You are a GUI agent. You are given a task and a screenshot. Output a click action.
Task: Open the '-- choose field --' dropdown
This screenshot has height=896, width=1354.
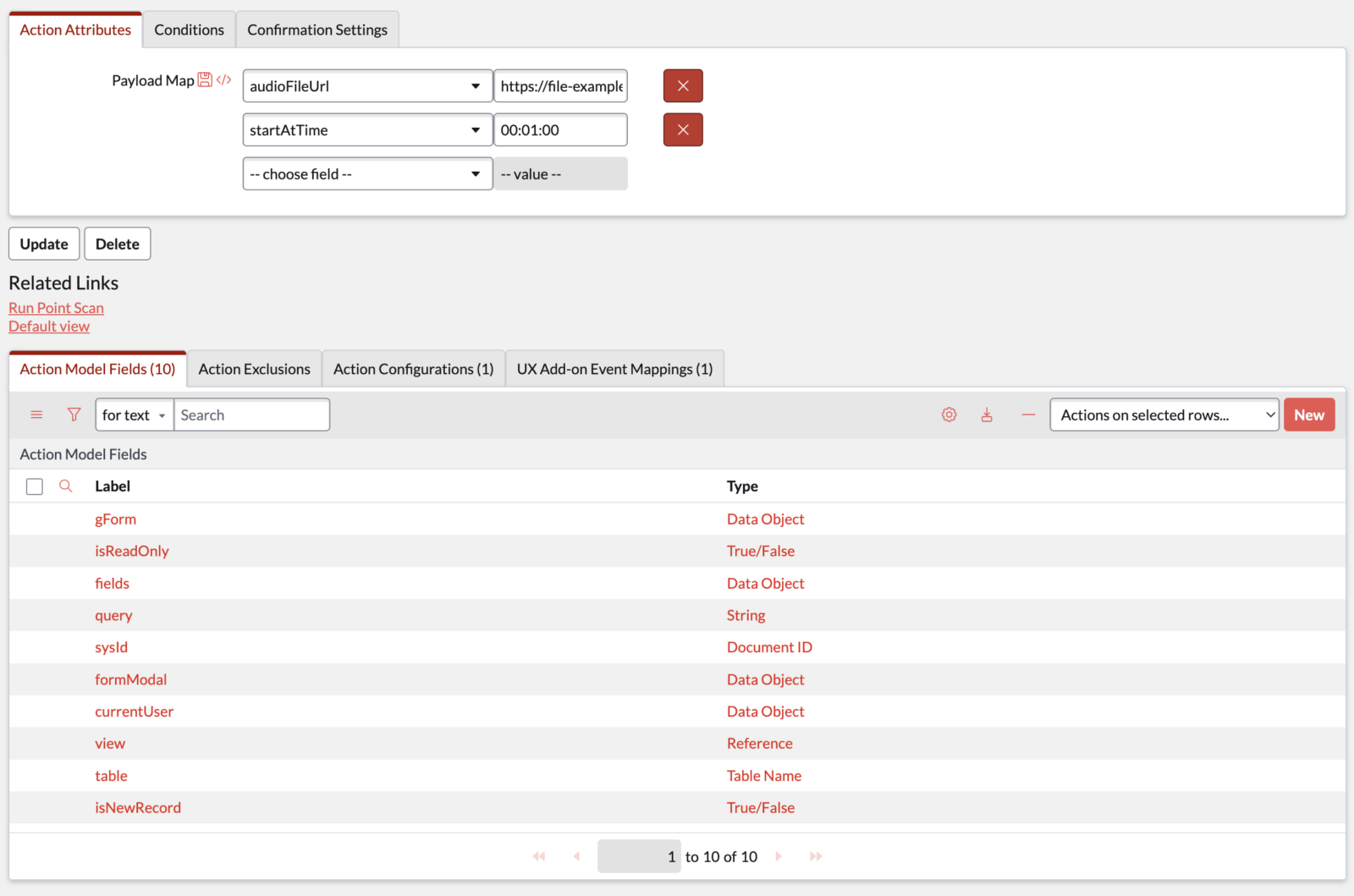coord(366,173)
